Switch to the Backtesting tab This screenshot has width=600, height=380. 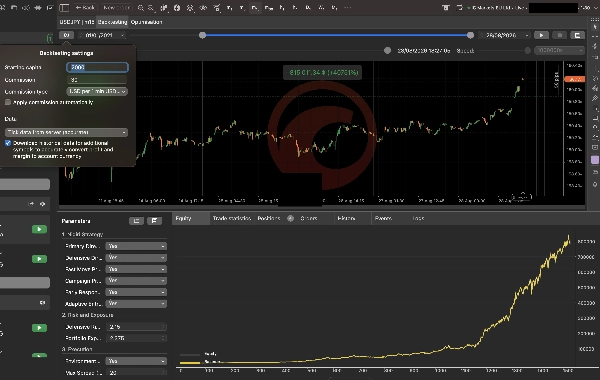[112, 22]
